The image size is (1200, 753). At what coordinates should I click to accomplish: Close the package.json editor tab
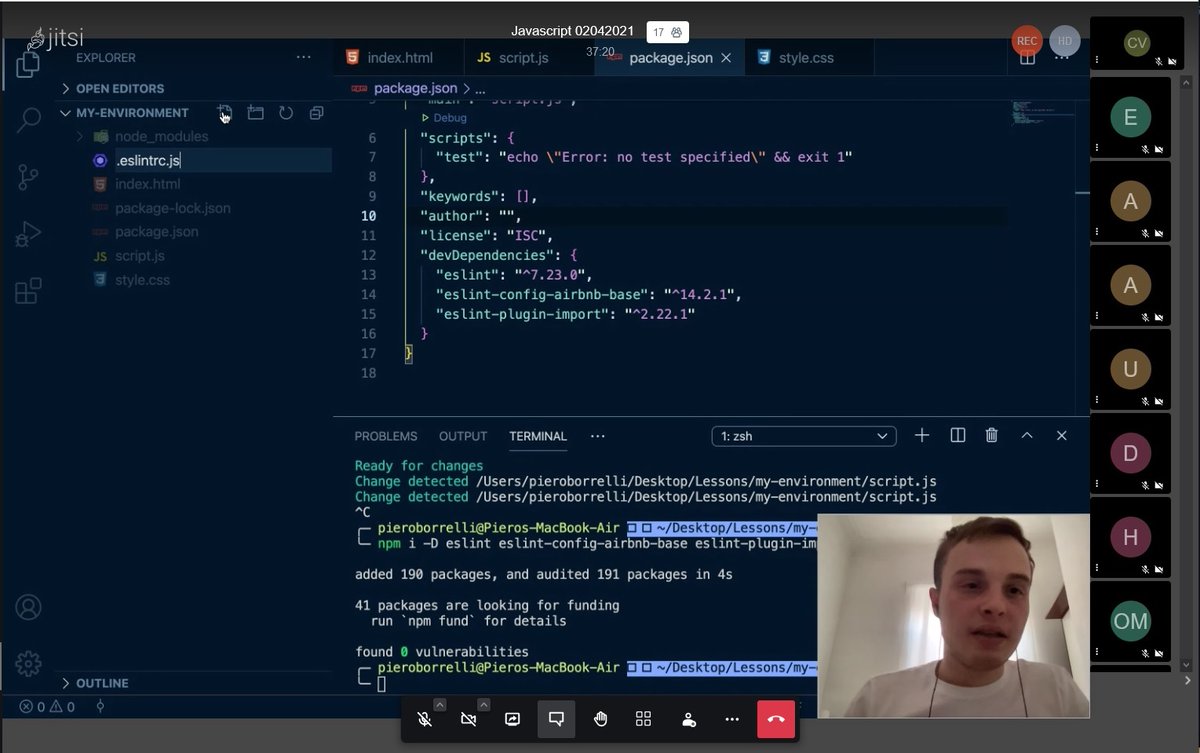[x=726, y=58]
